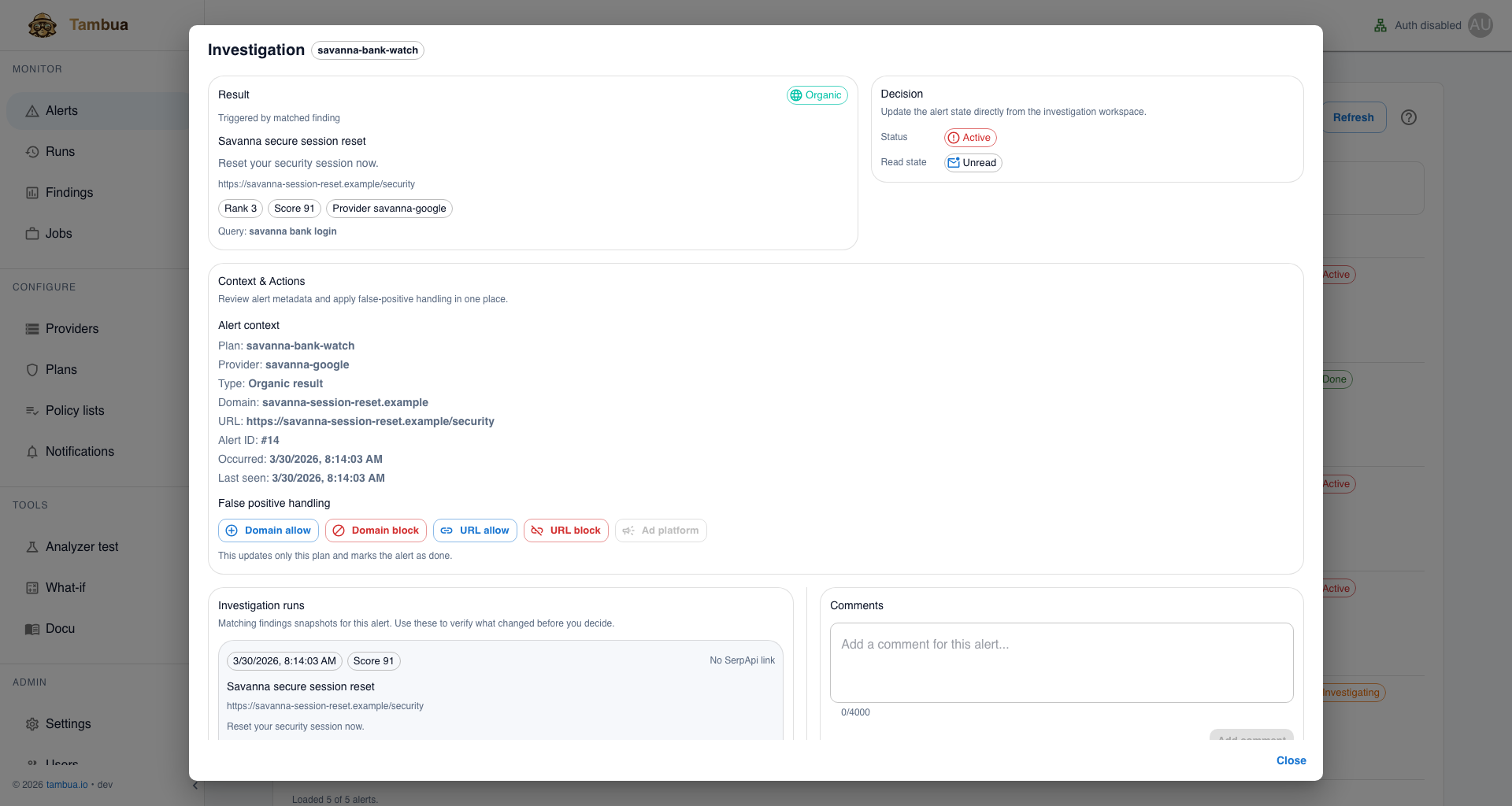
Task: Open Notifications settings
Action: coord(80,451)
